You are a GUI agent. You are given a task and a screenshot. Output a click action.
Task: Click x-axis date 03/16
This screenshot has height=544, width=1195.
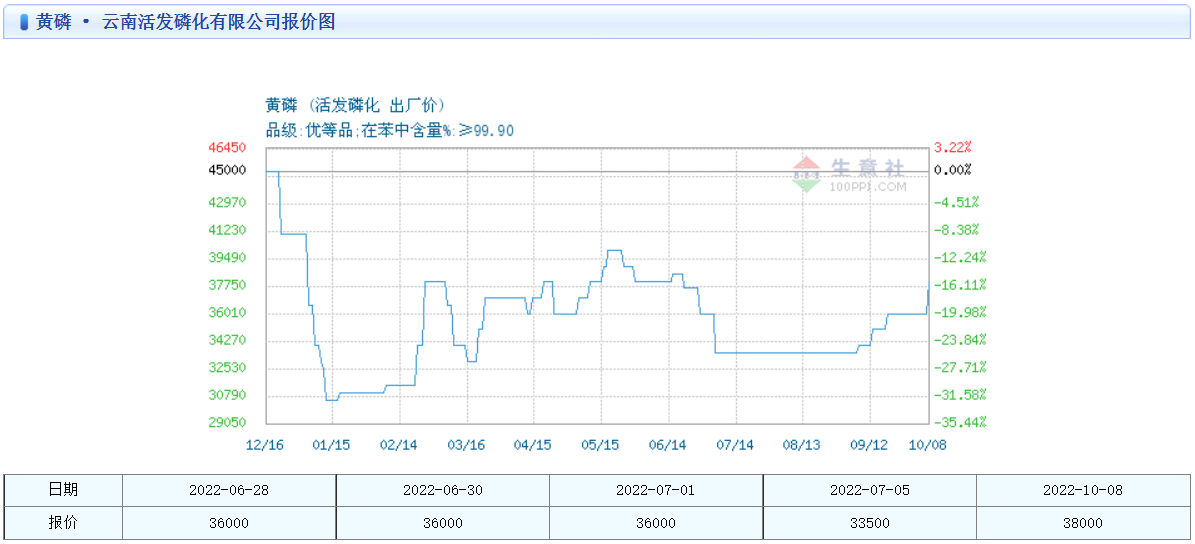[466, 446]
